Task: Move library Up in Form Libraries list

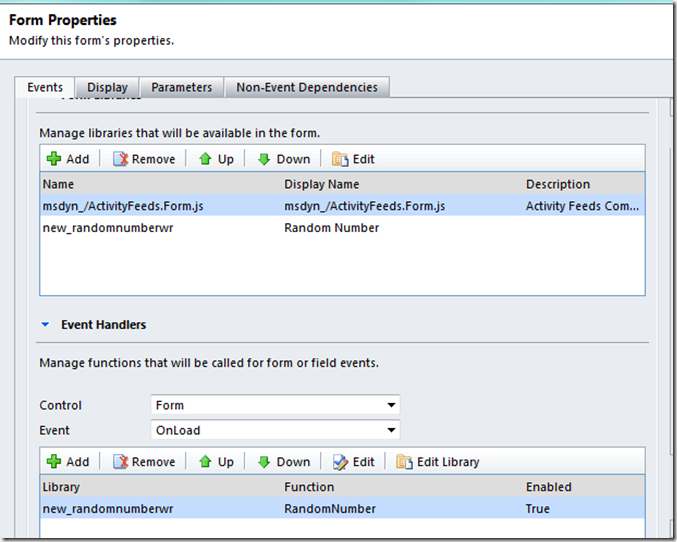Action: pos(216,159)
